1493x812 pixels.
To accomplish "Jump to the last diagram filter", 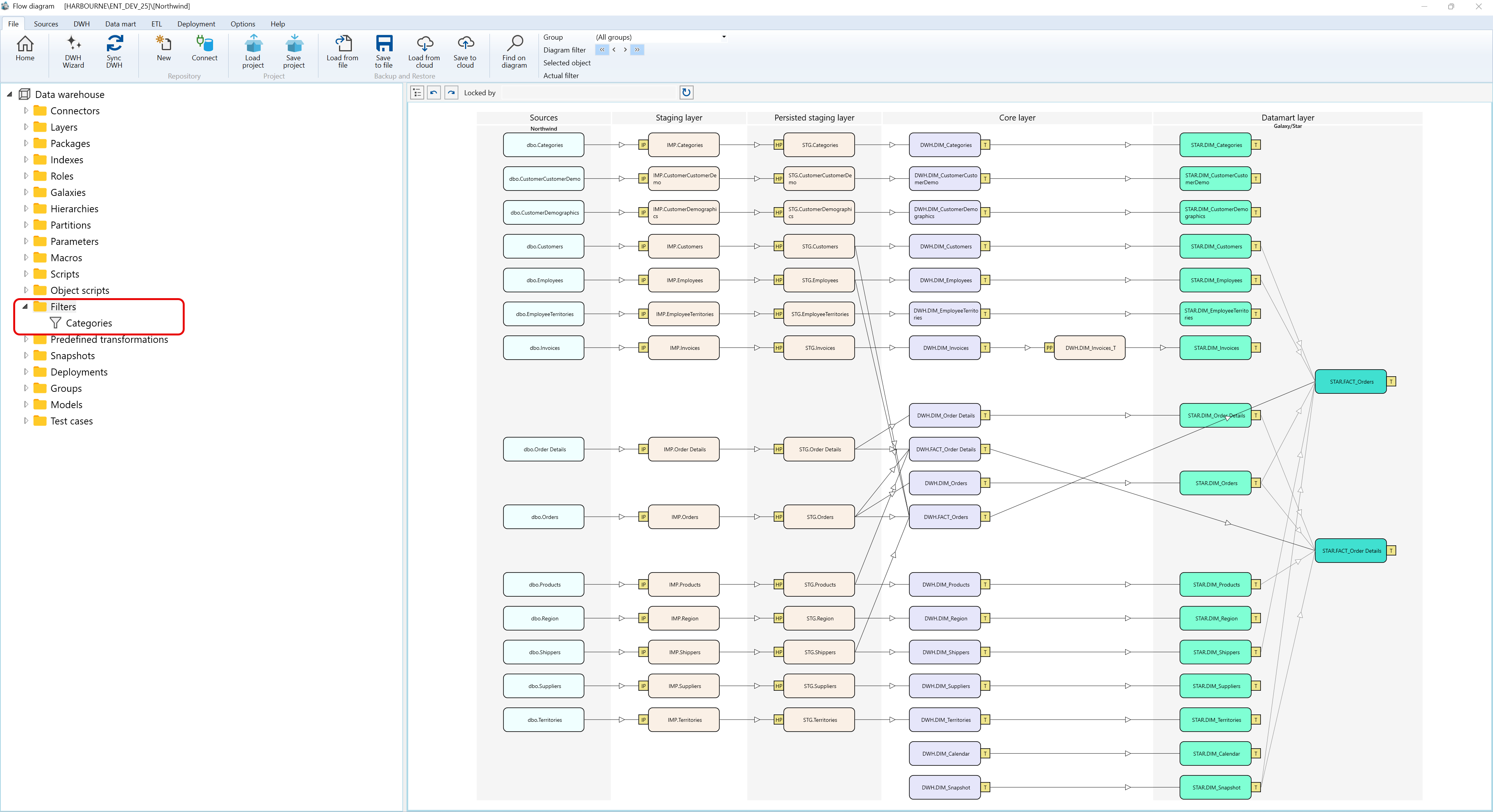I will tap(637, 50).
